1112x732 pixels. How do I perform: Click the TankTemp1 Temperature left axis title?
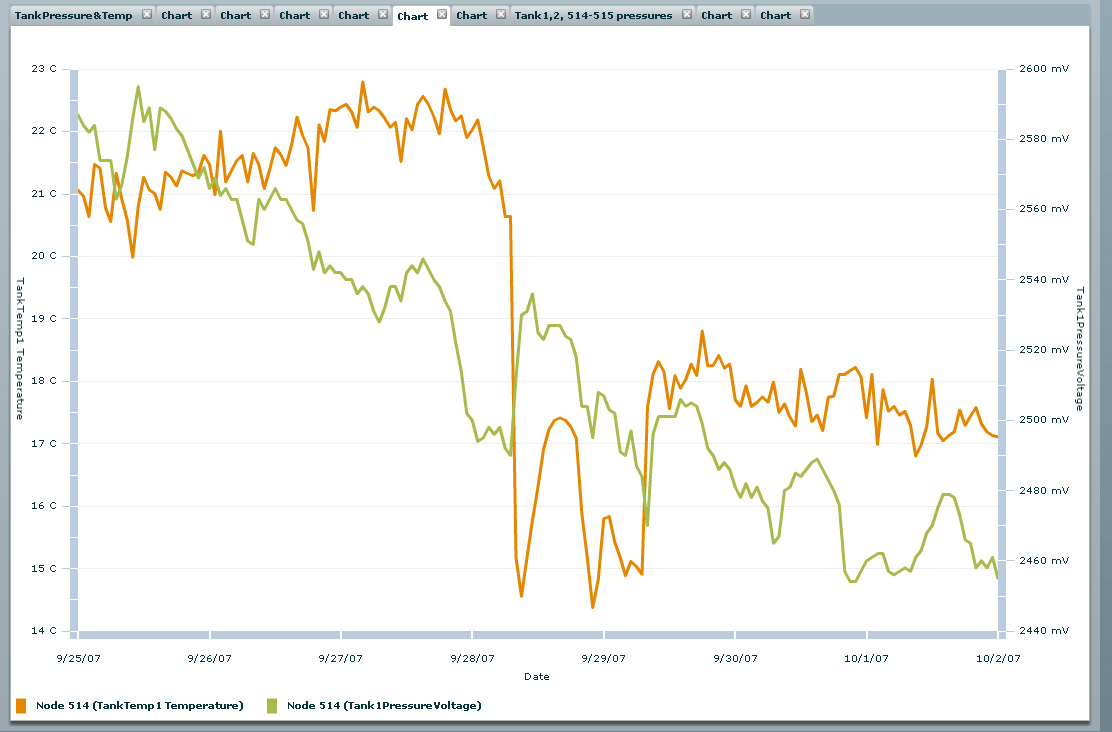18,349
